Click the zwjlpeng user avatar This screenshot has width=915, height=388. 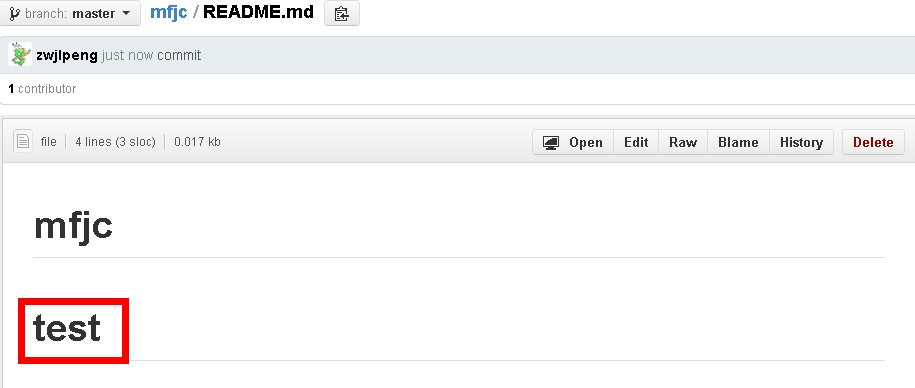tap(20, 55)
